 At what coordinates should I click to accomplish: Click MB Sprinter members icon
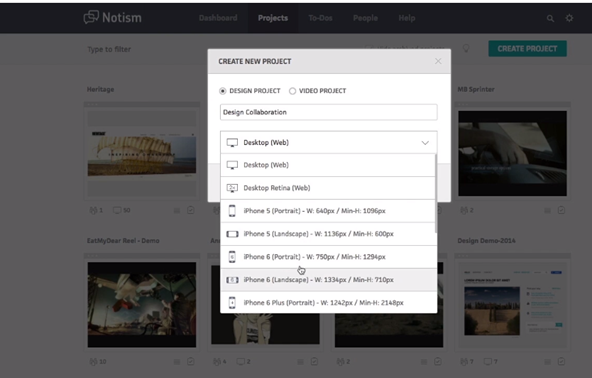click(x=464, y=210)
